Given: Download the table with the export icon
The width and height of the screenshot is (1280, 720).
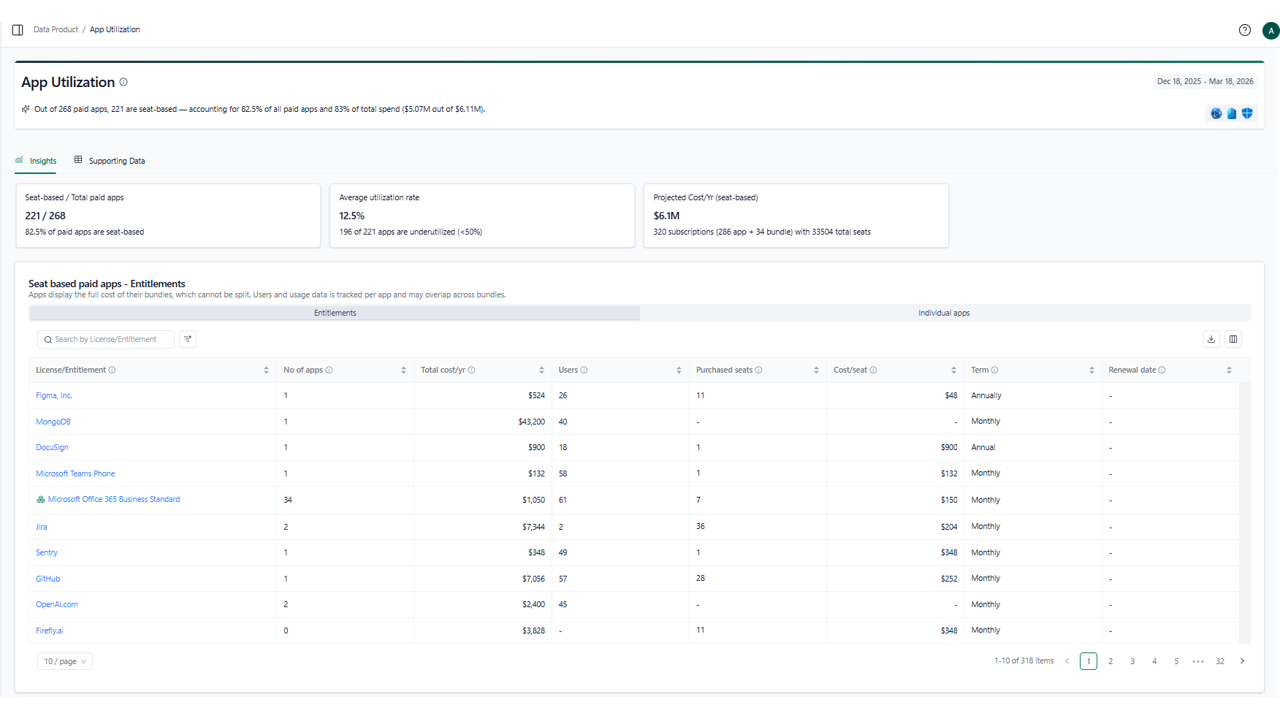Looking at the screenshot, I should 1211,339.
